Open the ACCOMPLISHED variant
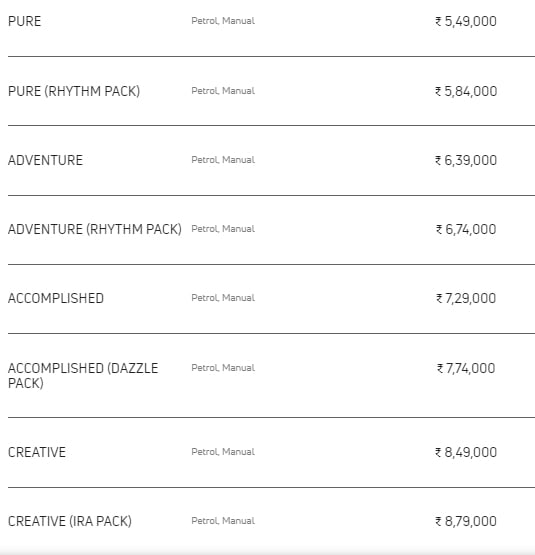535x555 pixels. pos(56,298)
